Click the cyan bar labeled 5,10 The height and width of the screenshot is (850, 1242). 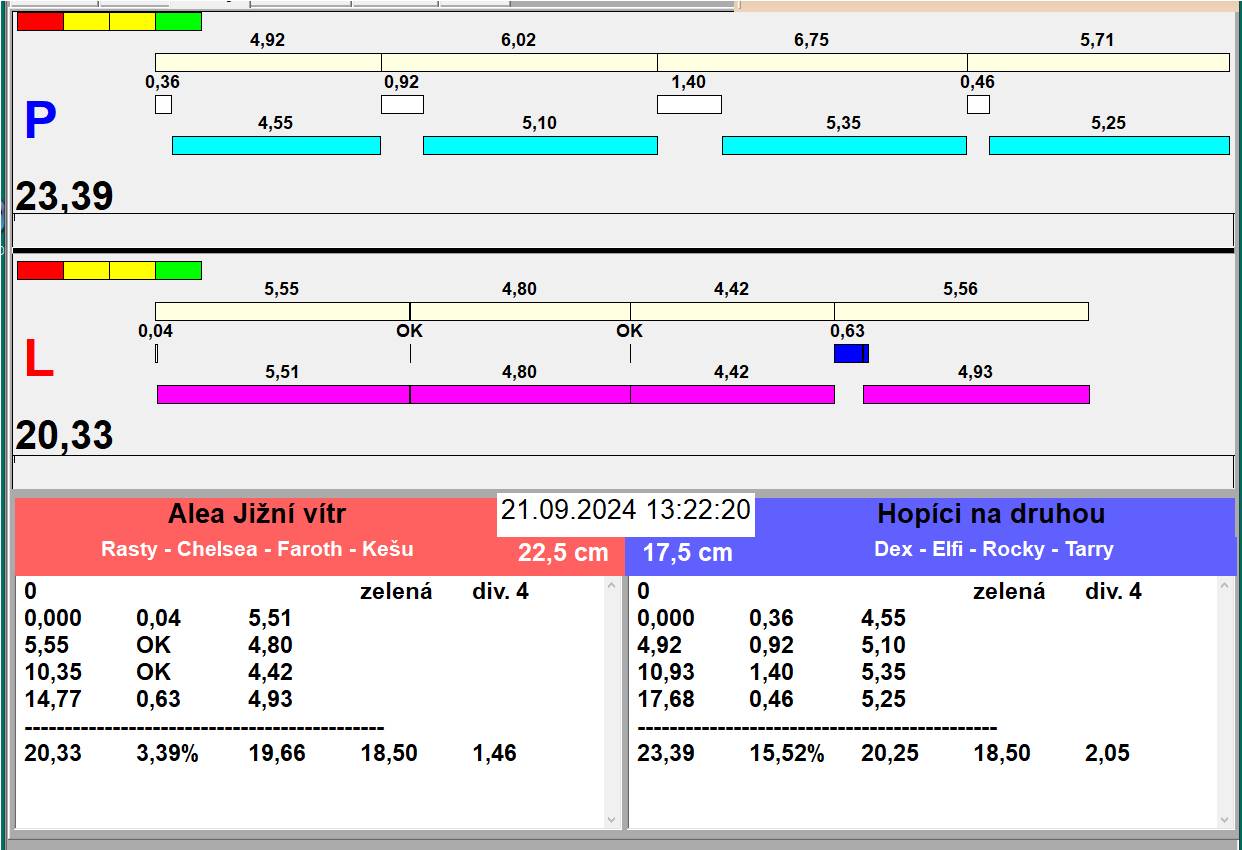point(540,145)
